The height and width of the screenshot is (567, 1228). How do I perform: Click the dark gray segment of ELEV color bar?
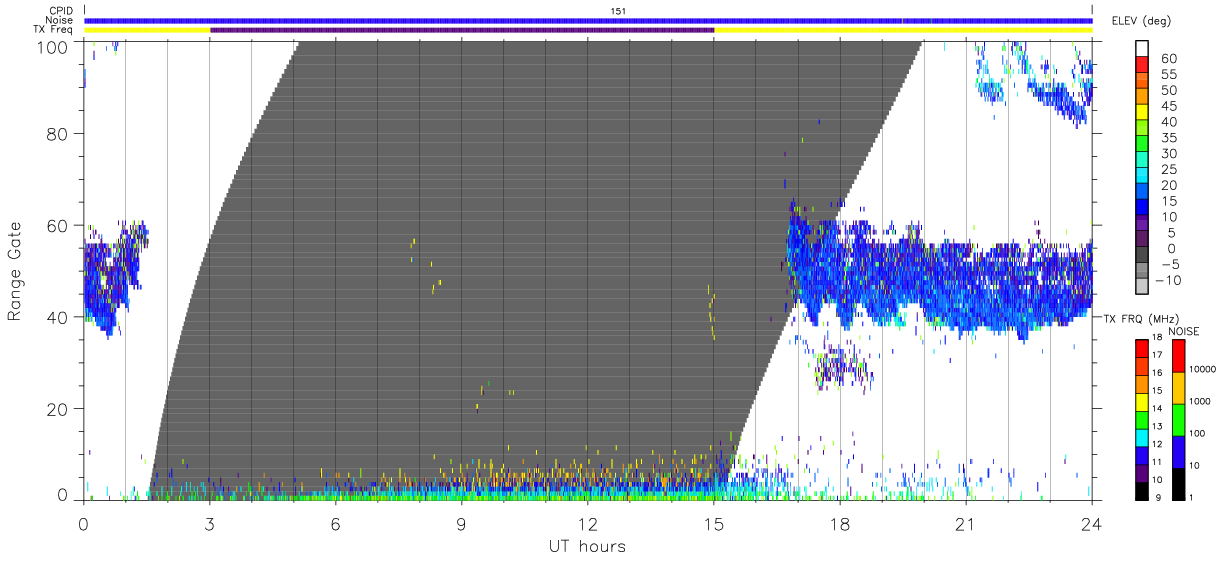pos(1142,256)
